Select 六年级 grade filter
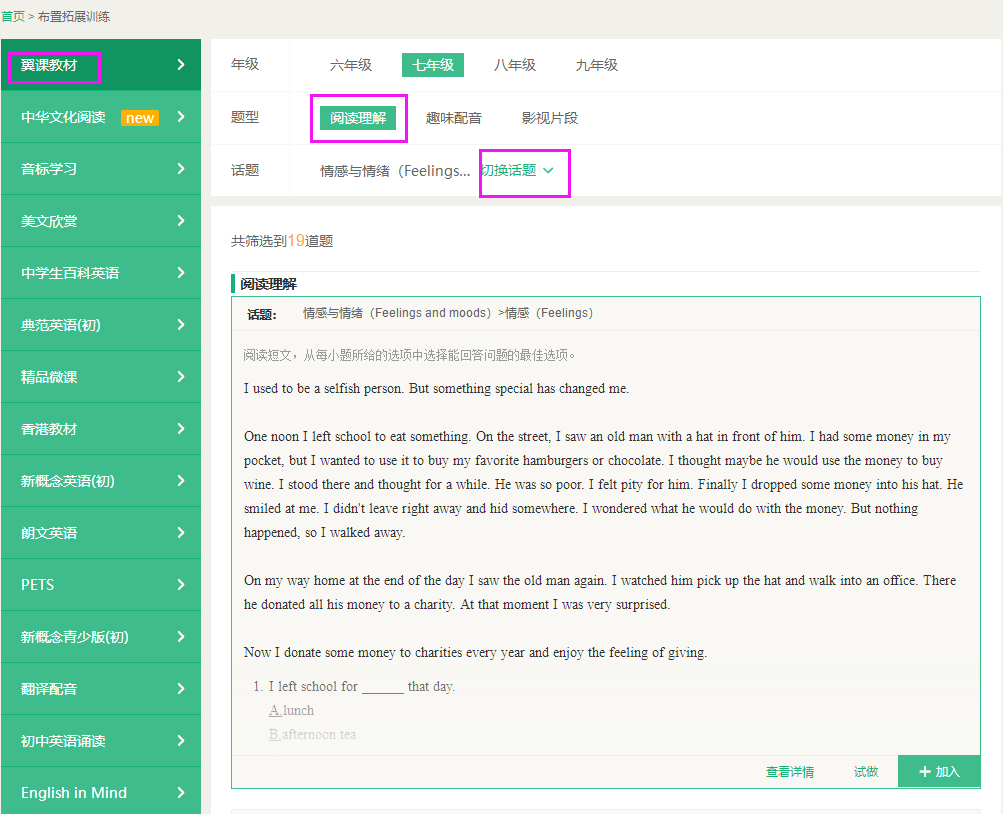The height and width of the screenshot is (814, 1003). tap(351, 65)
